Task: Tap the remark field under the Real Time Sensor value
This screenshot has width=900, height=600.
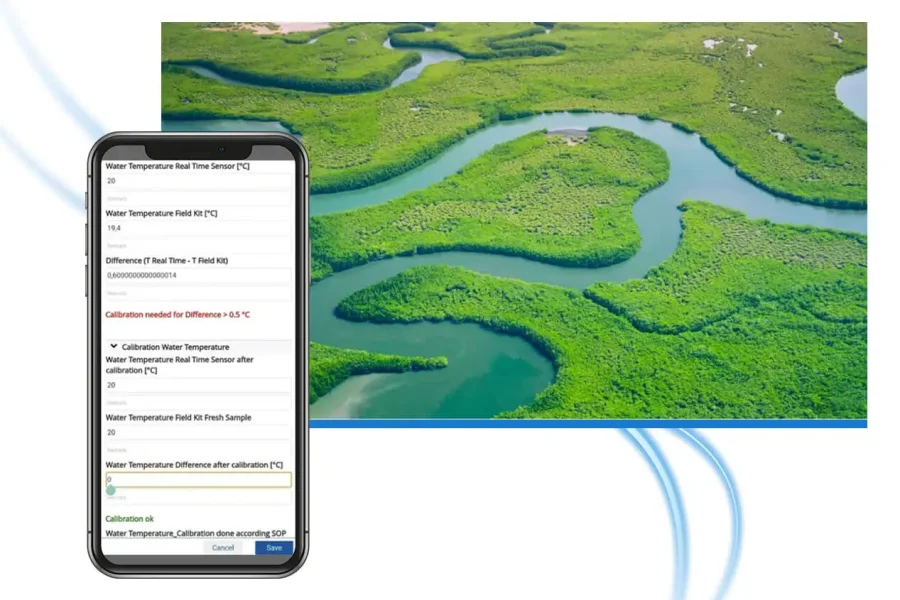Action: tap(195, 199)
